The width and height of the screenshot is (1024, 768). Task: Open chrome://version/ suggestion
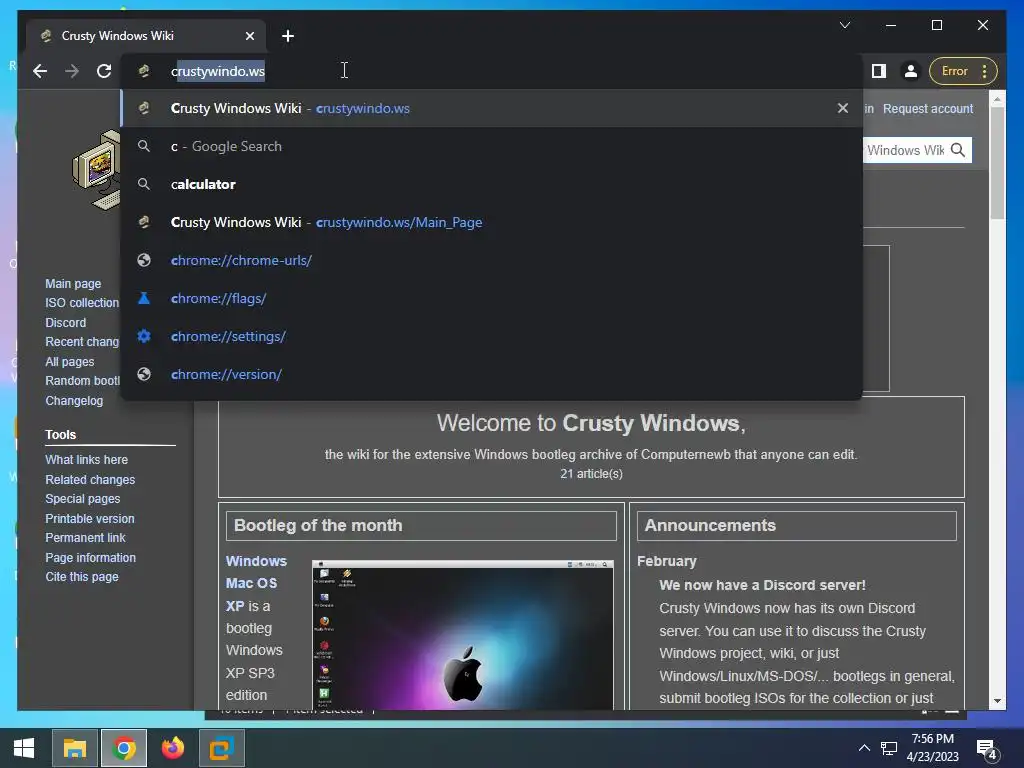tap(491, 374)
